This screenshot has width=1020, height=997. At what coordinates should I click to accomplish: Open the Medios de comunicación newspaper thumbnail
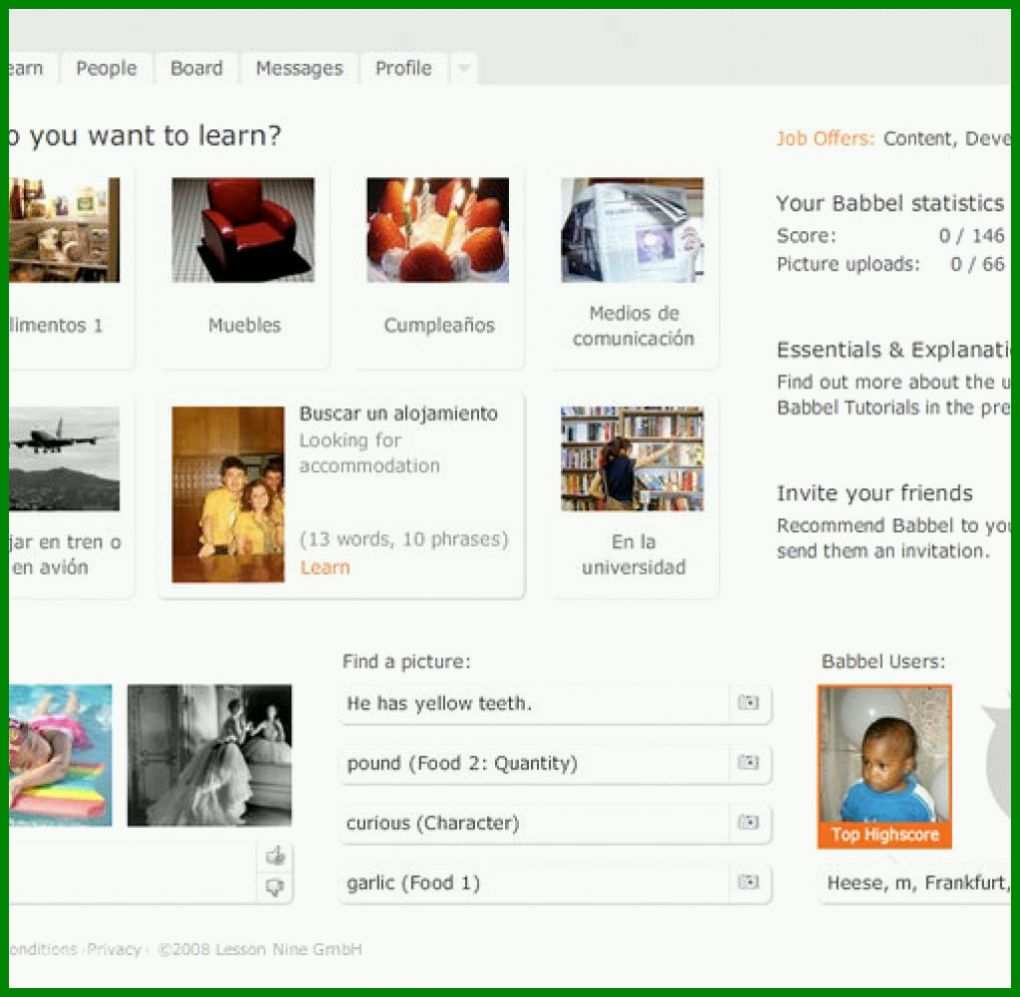[632, 230]
